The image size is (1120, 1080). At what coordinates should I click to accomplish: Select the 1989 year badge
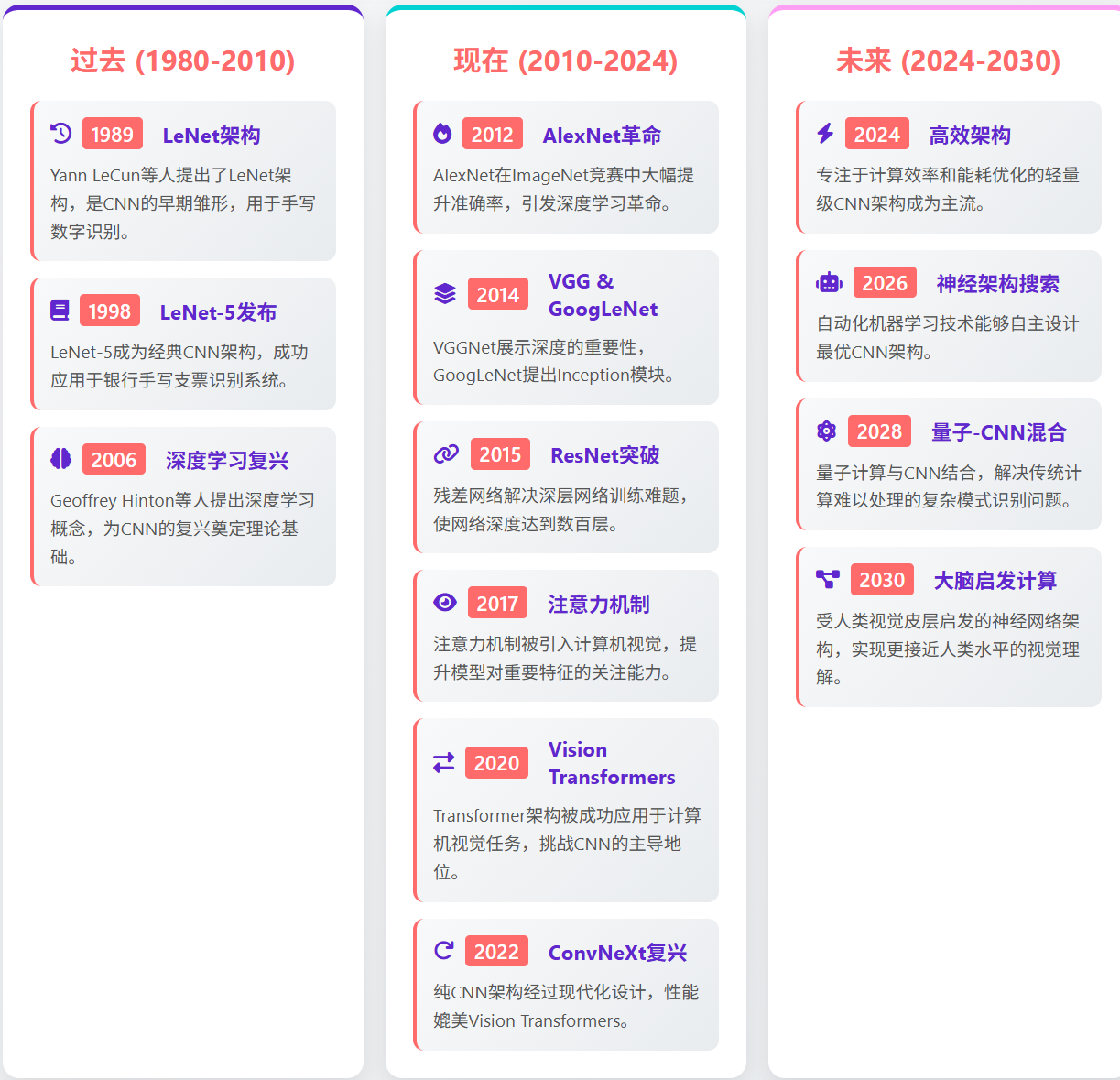113,134
